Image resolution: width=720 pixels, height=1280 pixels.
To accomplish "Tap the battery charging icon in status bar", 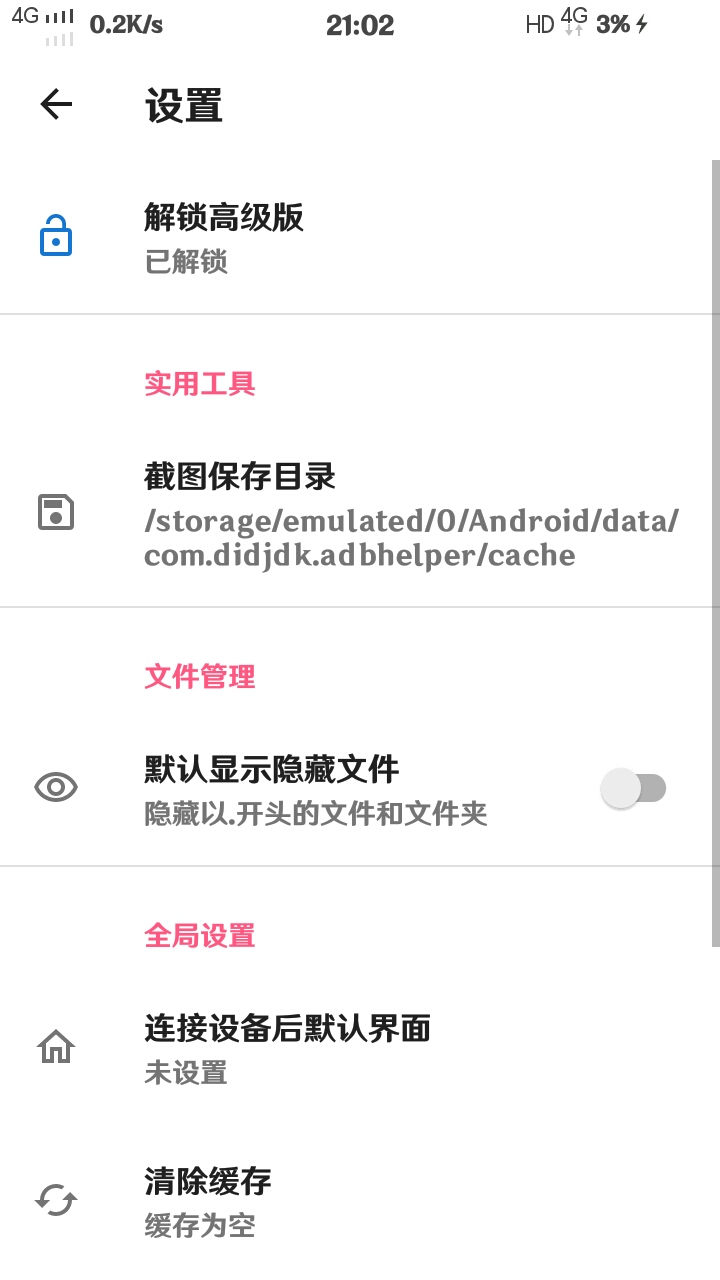I will pos(641,25).
